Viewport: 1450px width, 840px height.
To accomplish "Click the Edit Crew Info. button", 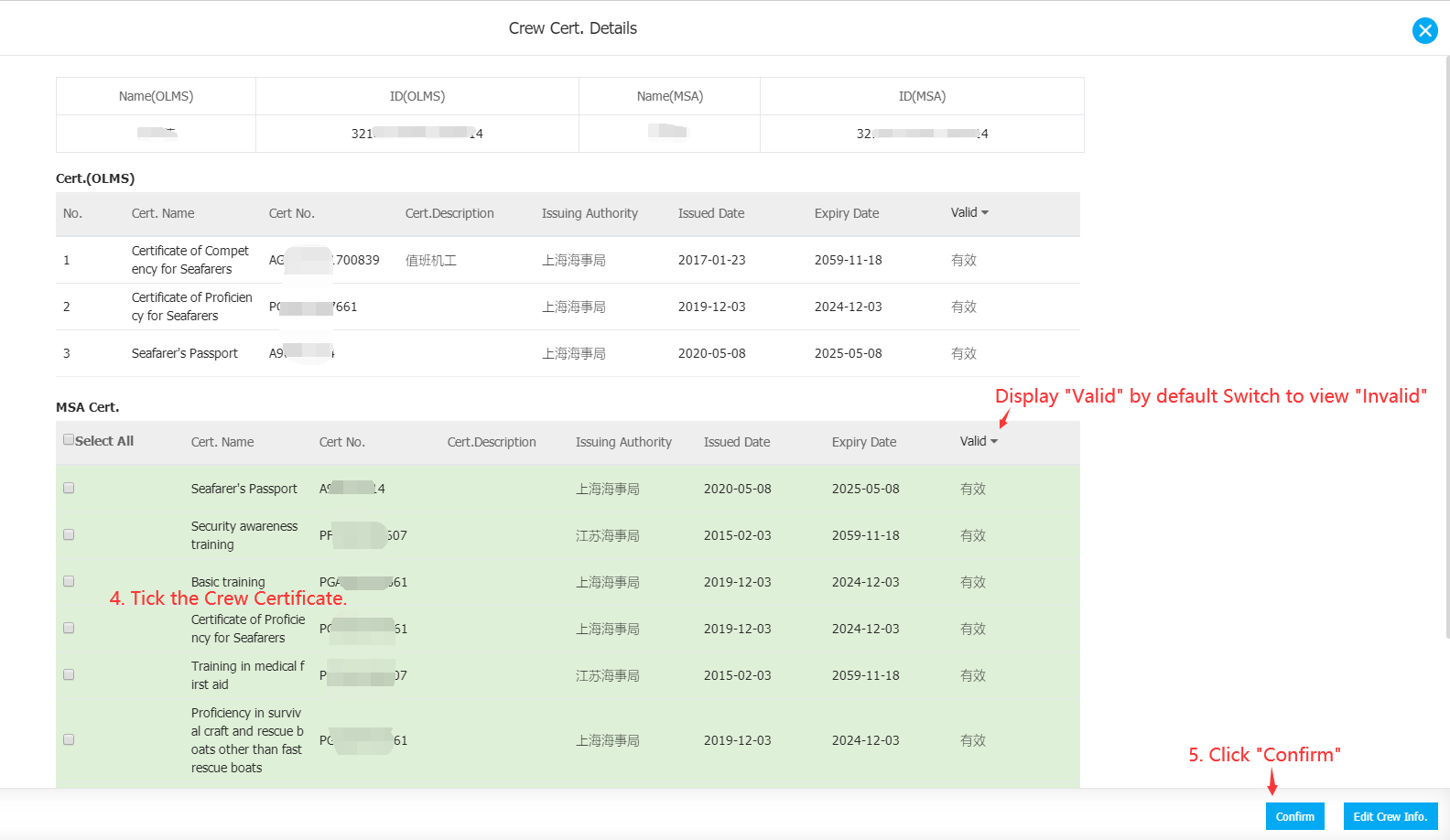I will pos(1390,816).
